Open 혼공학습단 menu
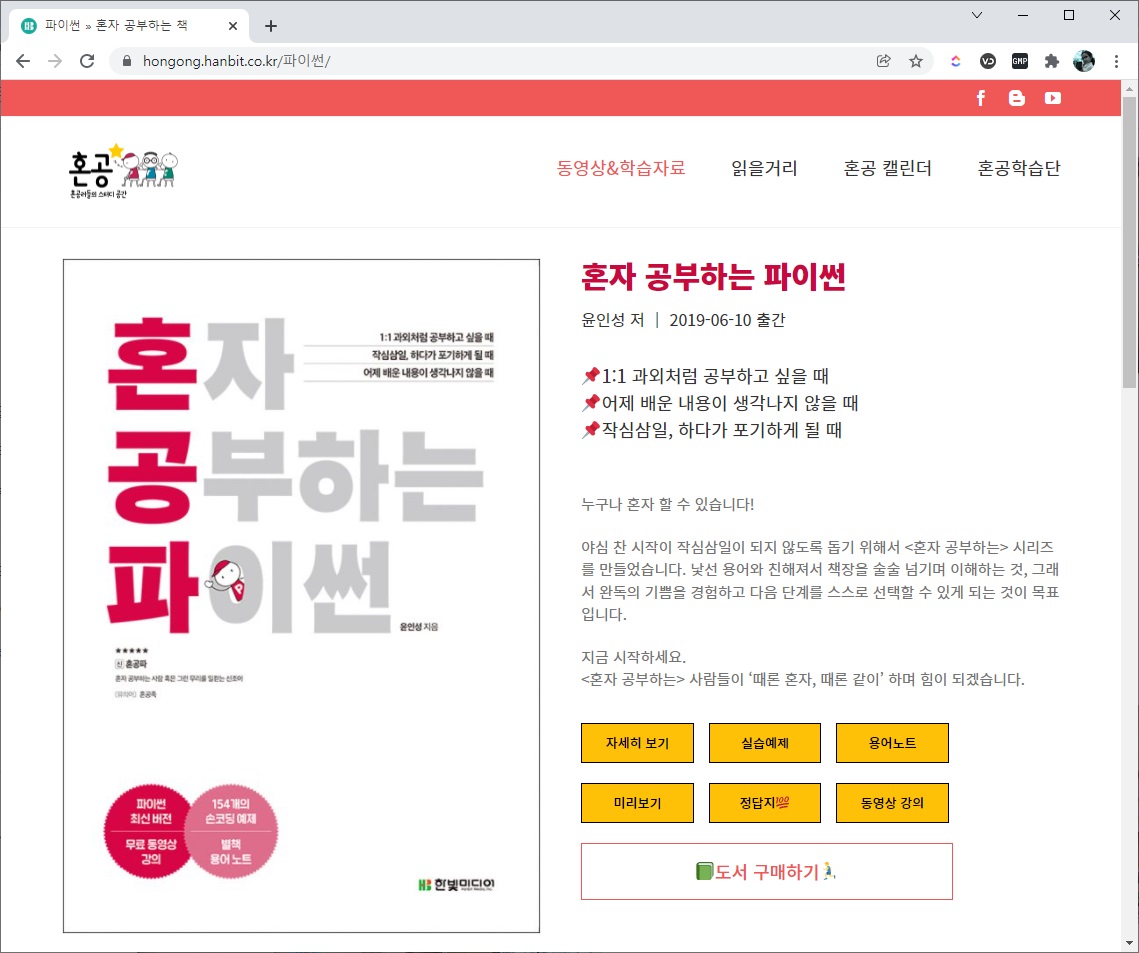1139x953 pixels. pos(1018,169)
